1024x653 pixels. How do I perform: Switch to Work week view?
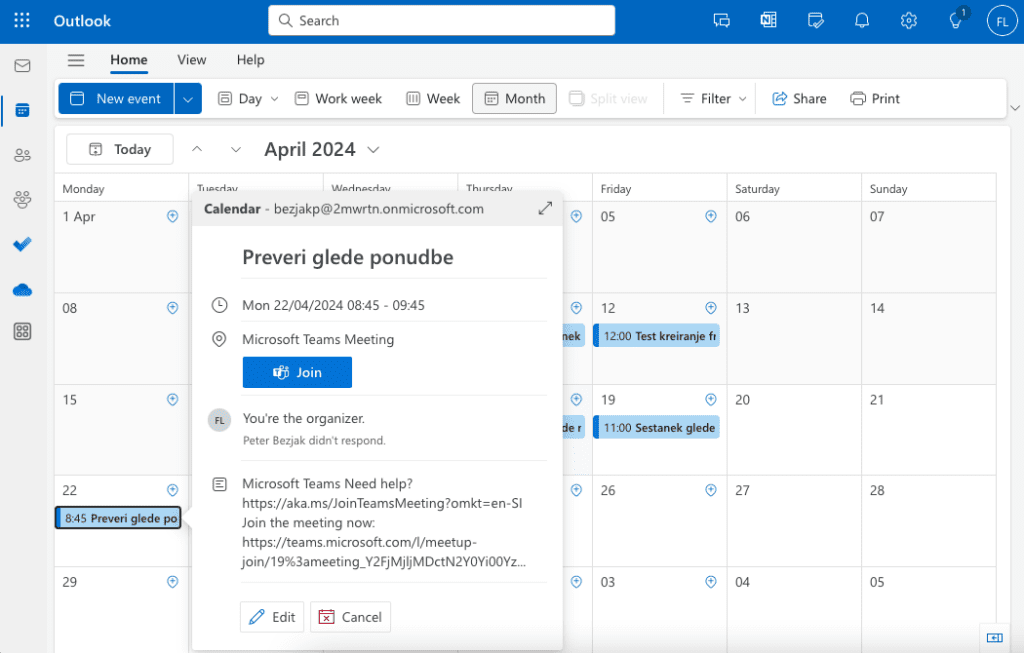[338, 98]
